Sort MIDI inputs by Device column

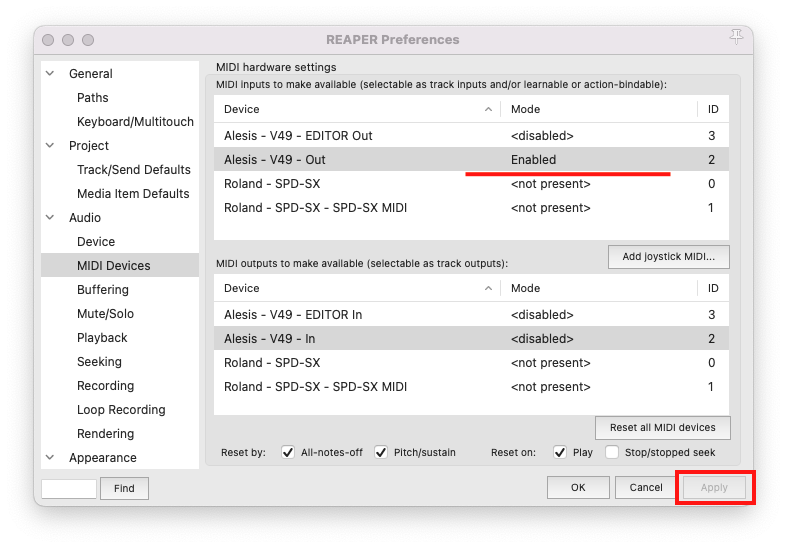[x=357, y=109]
